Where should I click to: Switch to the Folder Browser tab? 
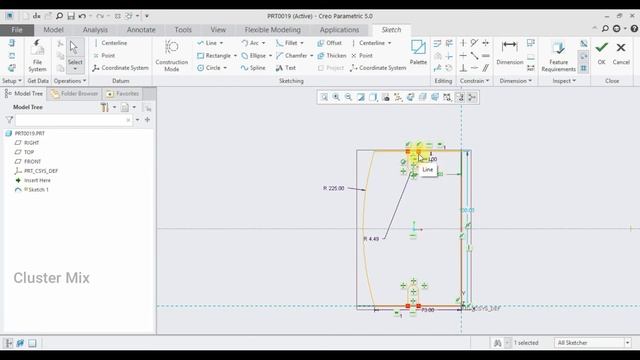point(75,93)
